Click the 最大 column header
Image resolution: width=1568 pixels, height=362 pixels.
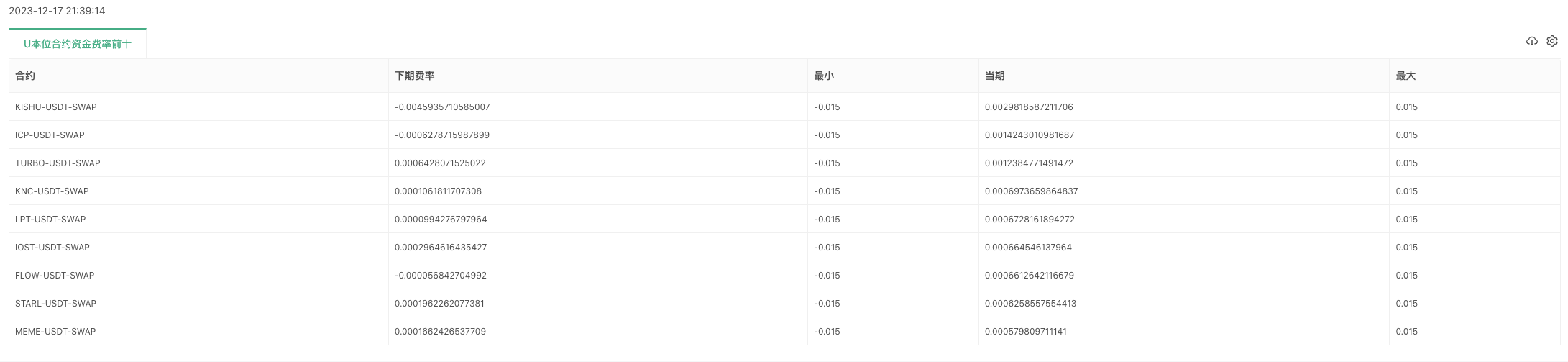(1406, 76)
